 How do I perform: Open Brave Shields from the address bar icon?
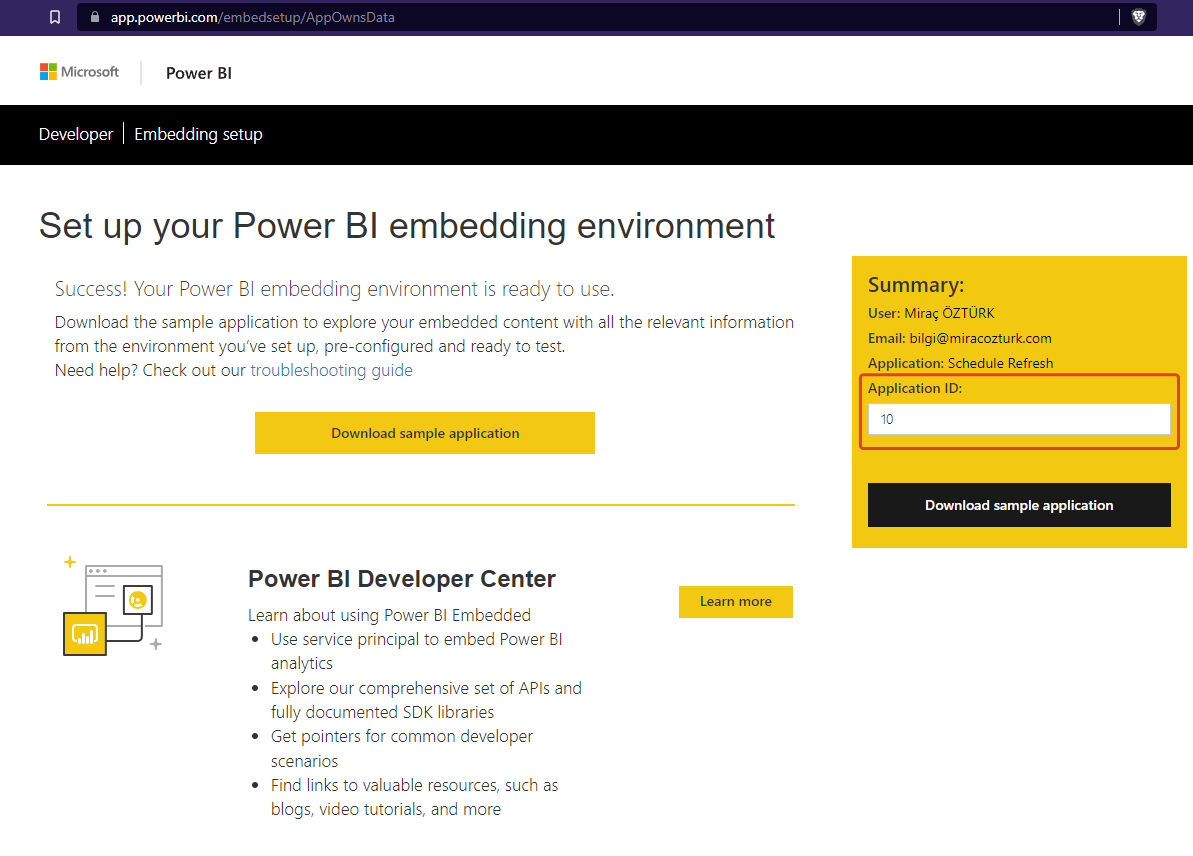point(1139,17)
